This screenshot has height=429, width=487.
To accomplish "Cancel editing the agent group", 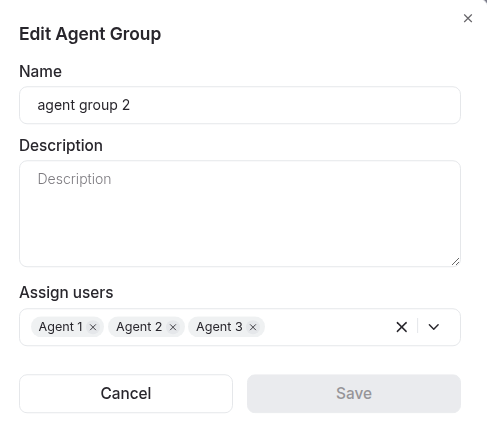I will tap(126, 393).
